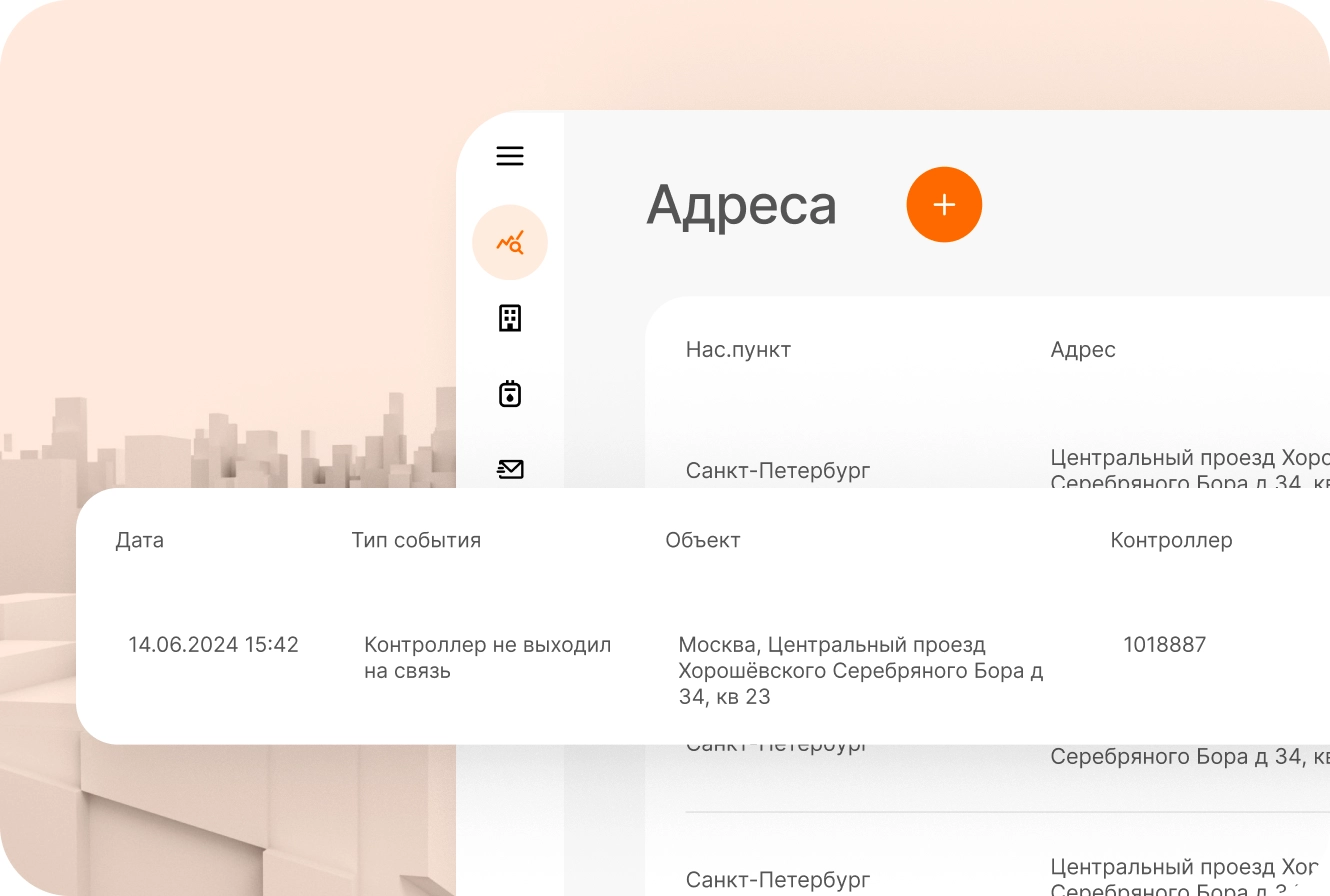Open event Контроллер не выходил на связь

tap(487, 657)
